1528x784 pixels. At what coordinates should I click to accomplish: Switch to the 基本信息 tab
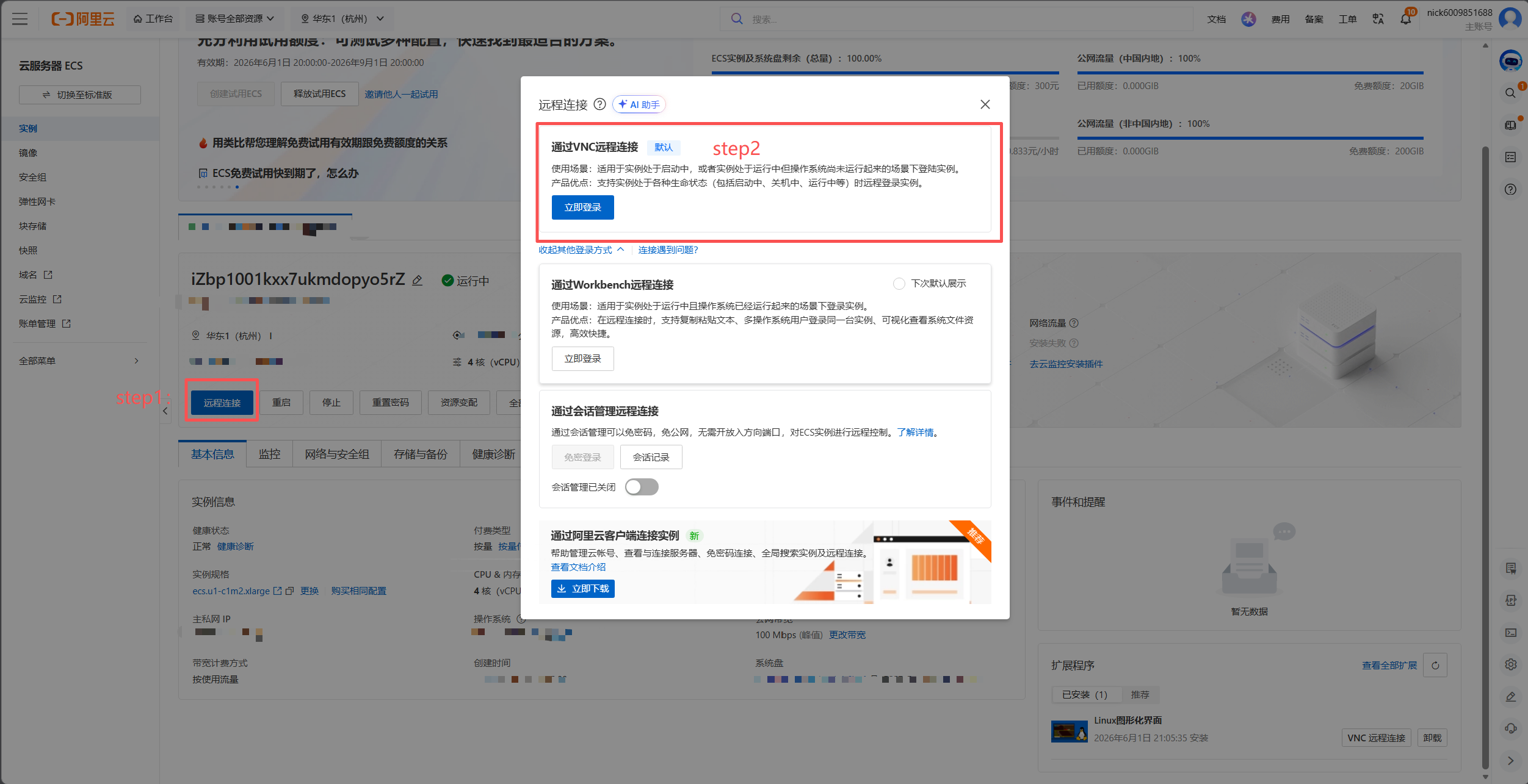(x=212, y=454)
